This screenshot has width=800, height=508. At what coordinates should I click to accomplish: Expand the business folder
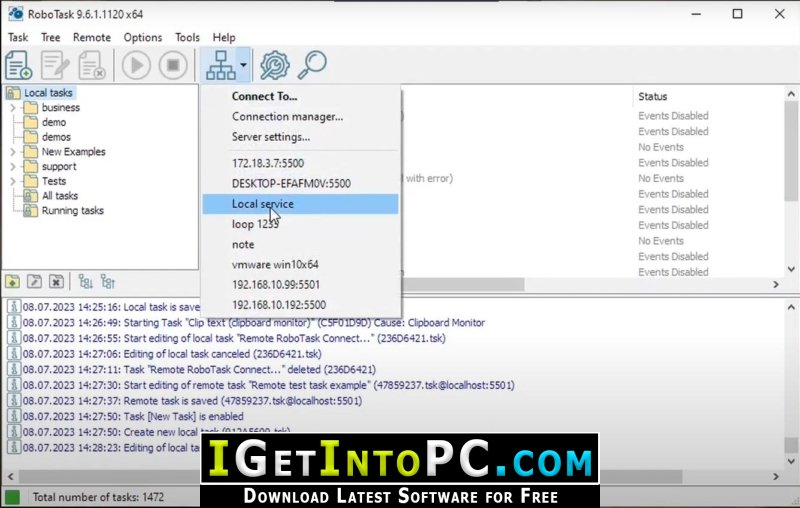click(13, 108)
